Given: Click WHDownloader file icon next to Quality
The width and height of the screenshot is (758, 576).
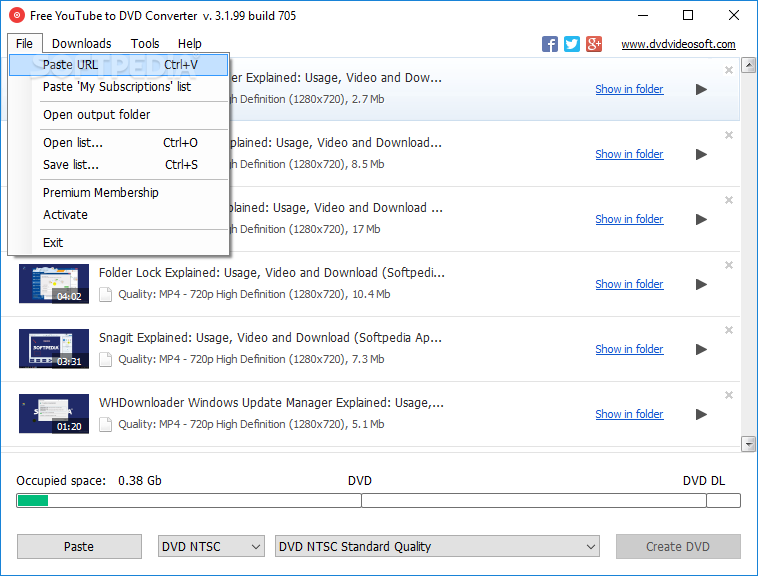Looking at the screenshot, I should pyautogui.click(x=105, y=424).
